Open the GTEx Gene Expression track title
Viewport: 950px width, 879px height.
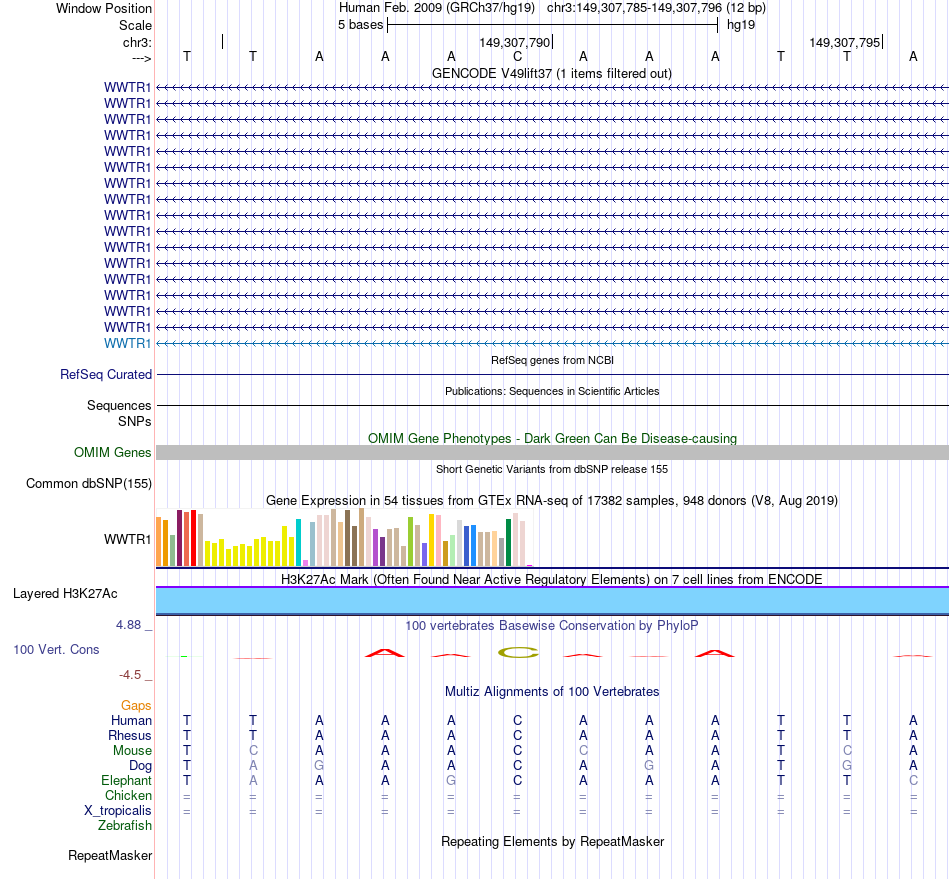pyautogui.click(x=552, y=500)
